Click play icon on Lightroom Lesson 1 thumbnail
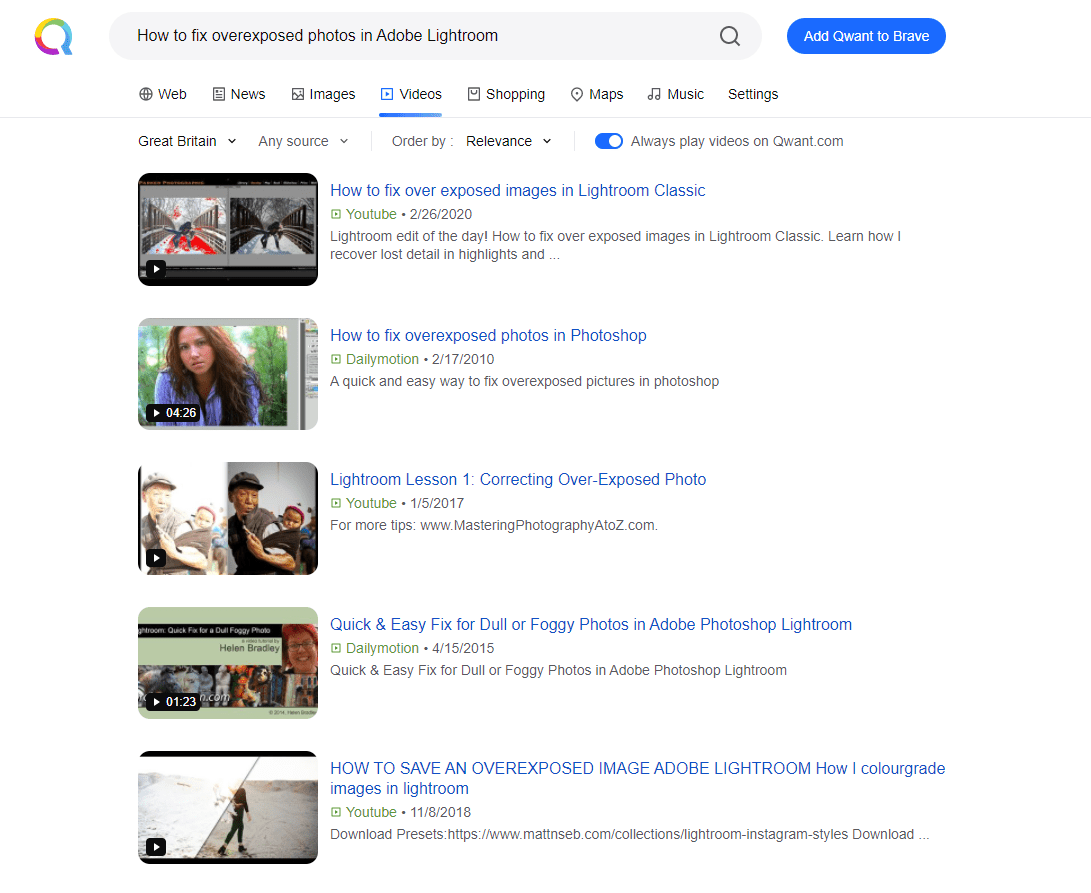Viewport: 1091px width, 893px height. (x=156, y=558)
